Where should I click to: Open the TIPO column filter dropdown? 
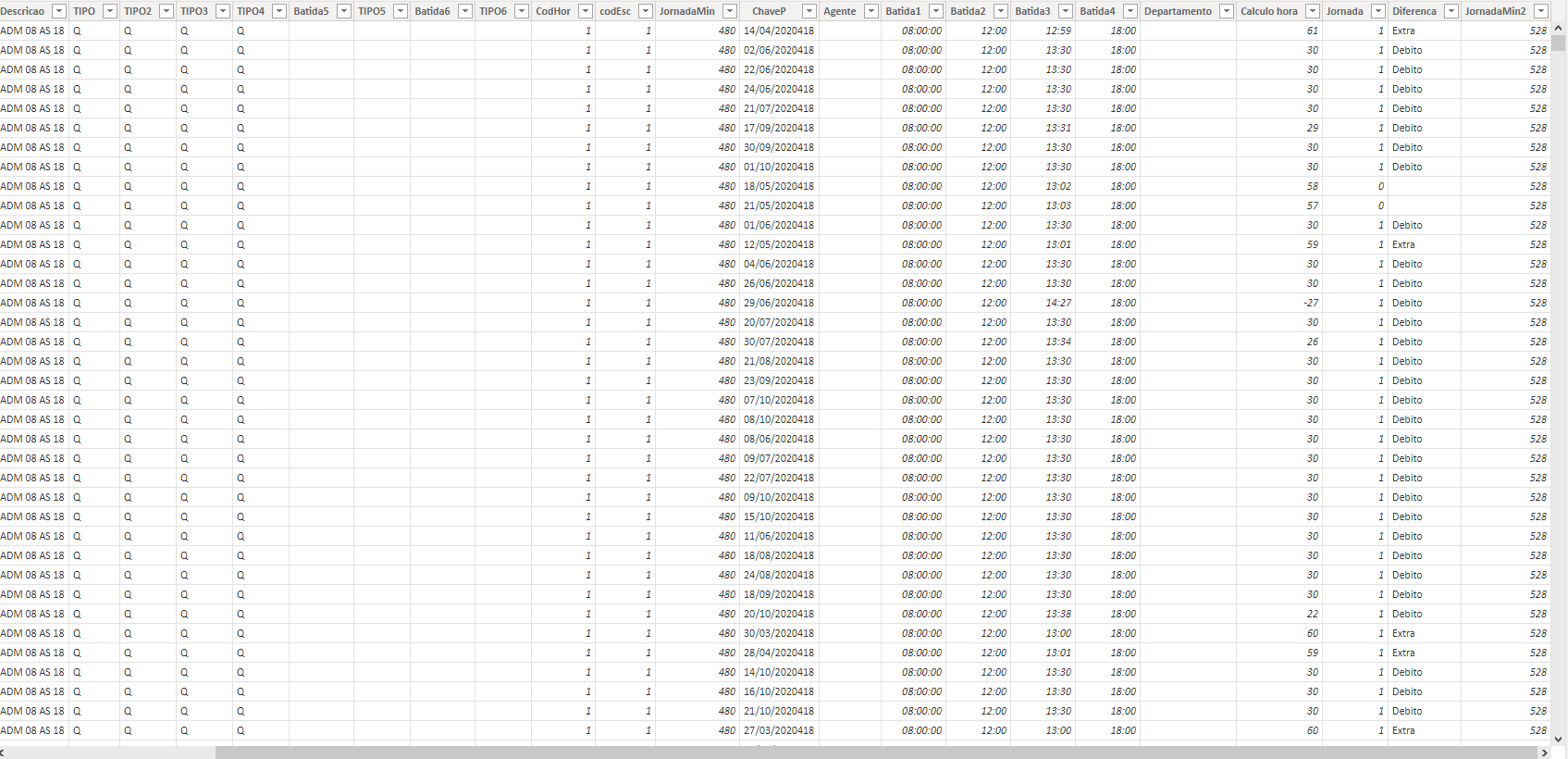(110, 11)
